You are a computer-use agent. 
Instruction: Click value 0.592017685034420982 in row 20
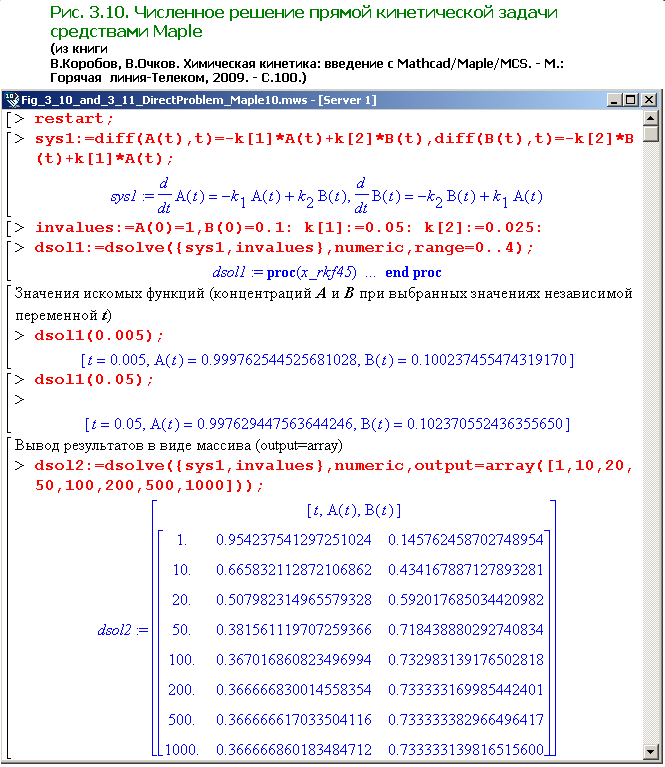coord(465,600)
